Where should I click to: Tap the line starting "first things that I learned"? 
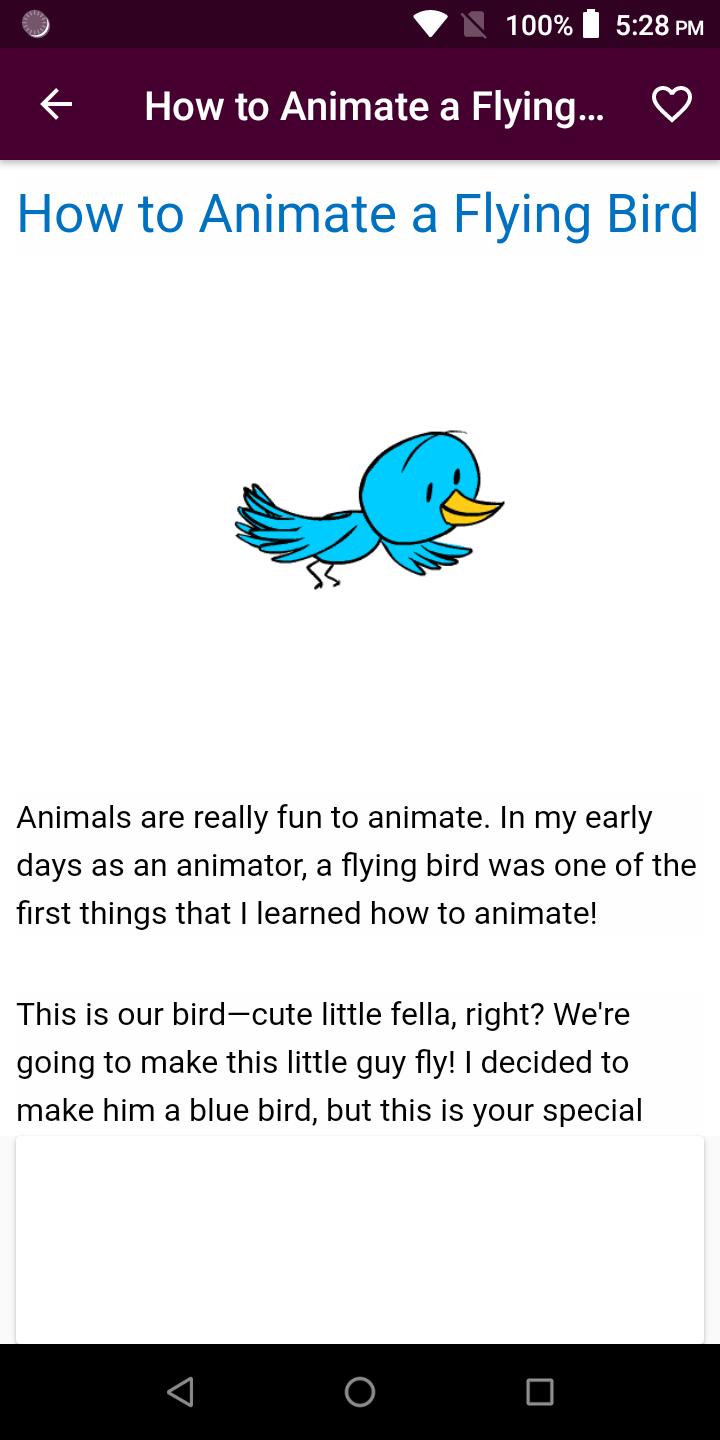(306, 913)
